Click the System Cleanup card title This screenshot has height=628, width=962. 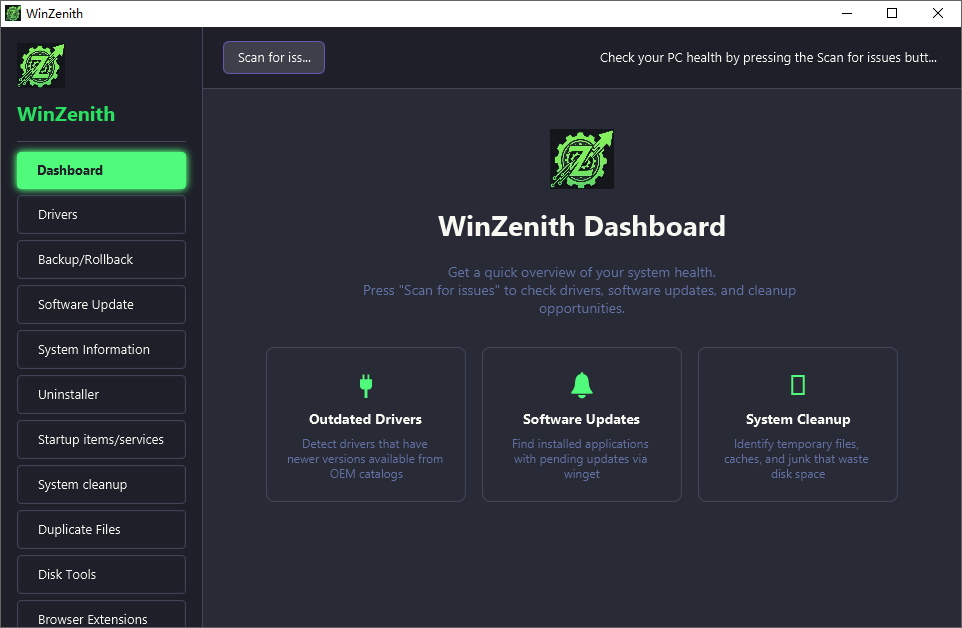(798, 419)
